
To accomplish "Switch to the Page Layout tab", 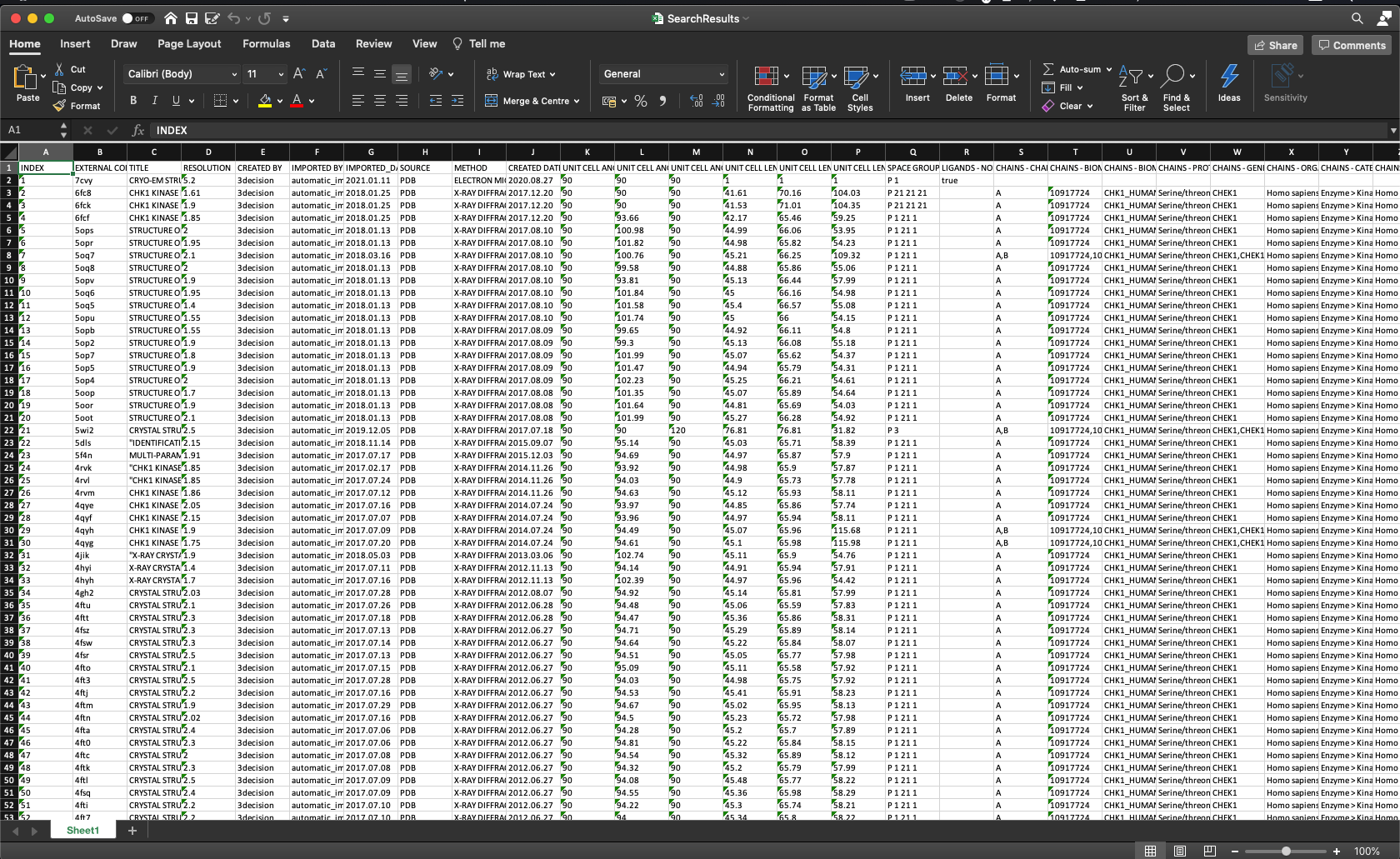I will pos(189,43).
